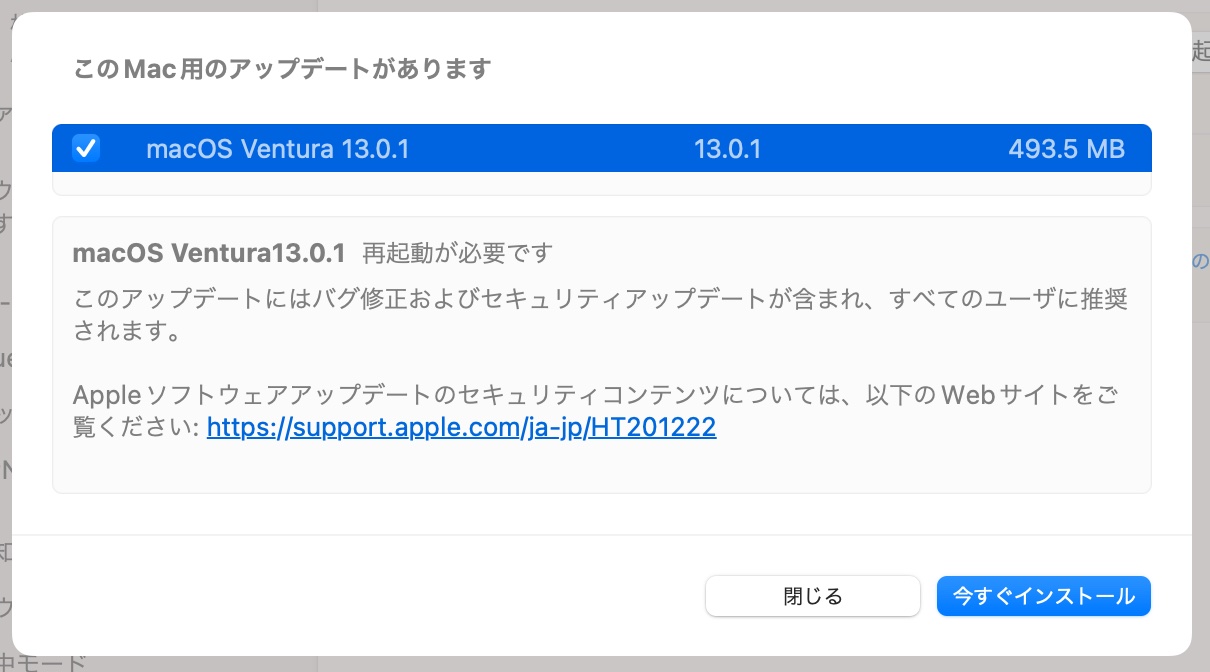Uncheck the macOS Ventura 13.0.1 update checkbox

86,149
